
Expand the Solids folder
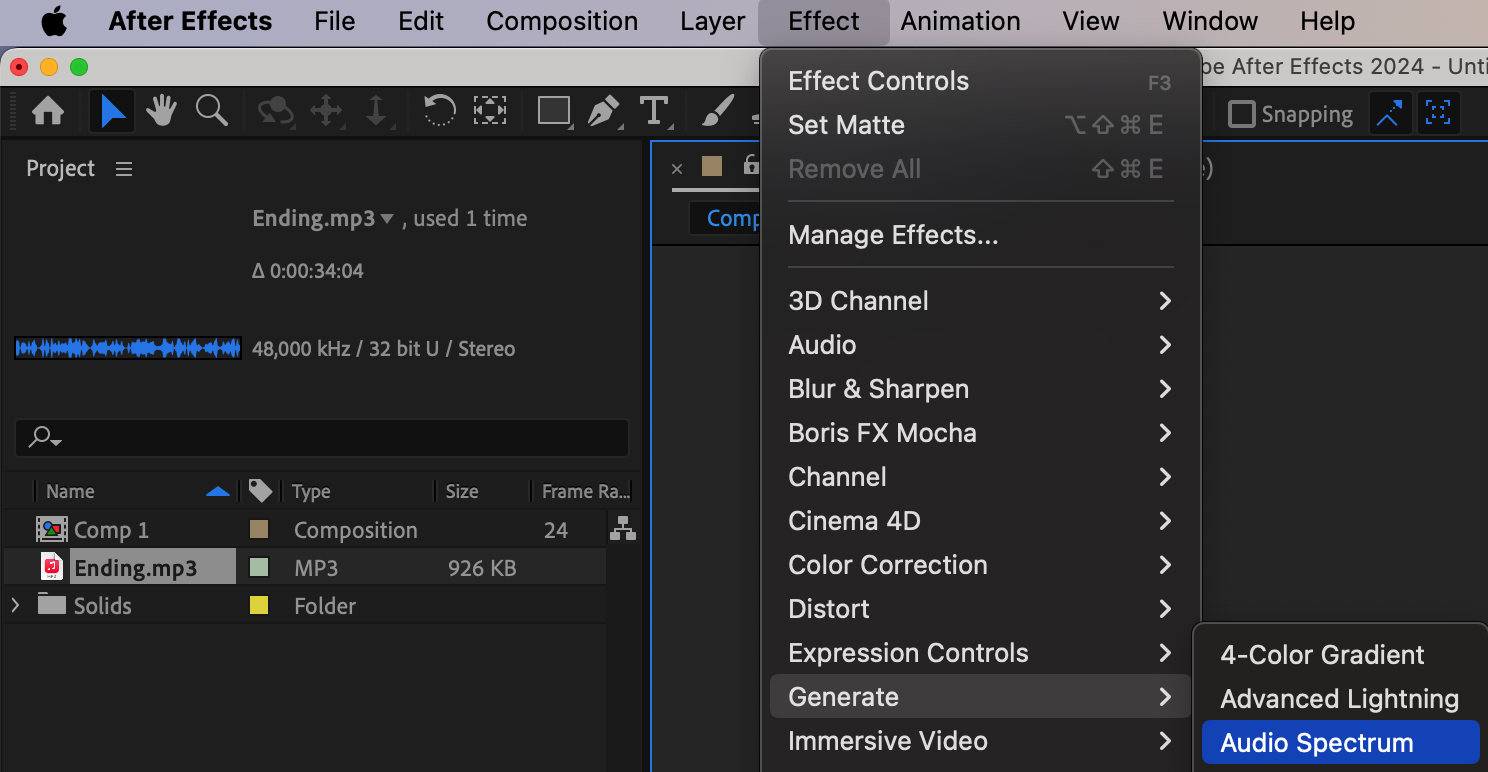pyautogui.click(x=15, y=605)
